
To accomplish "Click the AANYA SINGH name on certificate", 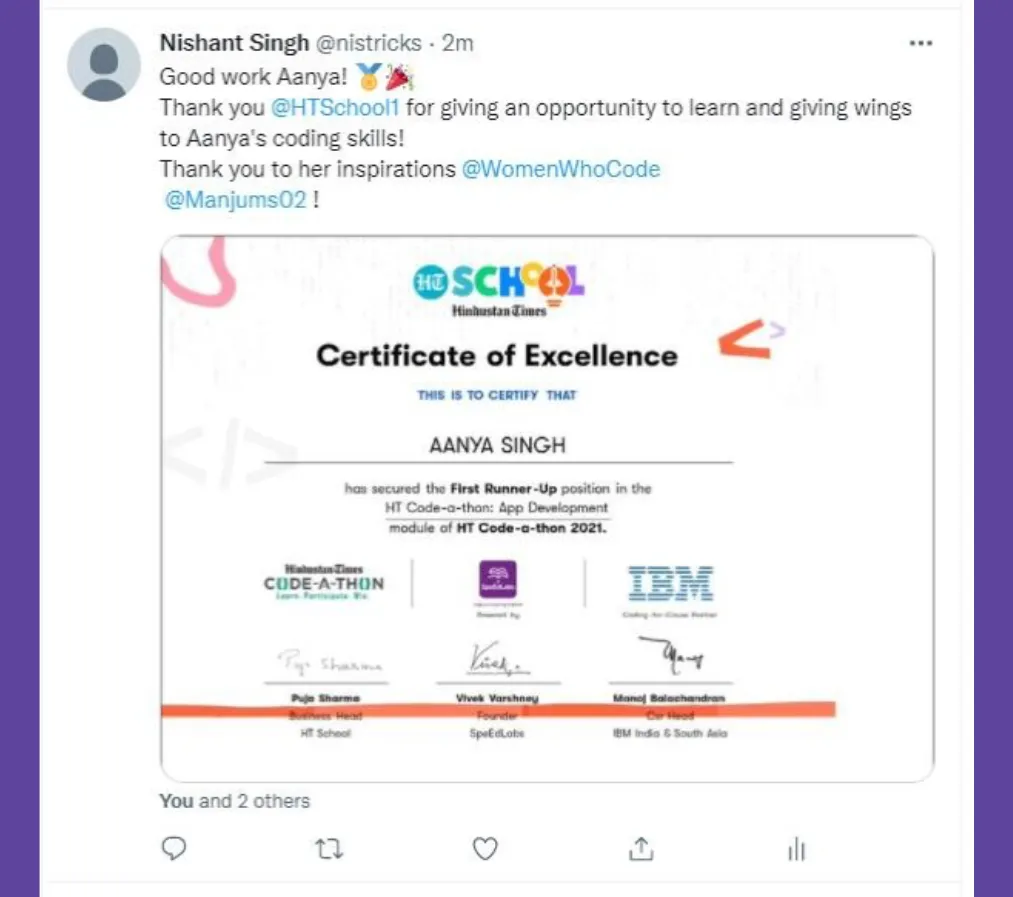I will pyautogui.click(x=497, y=445).
